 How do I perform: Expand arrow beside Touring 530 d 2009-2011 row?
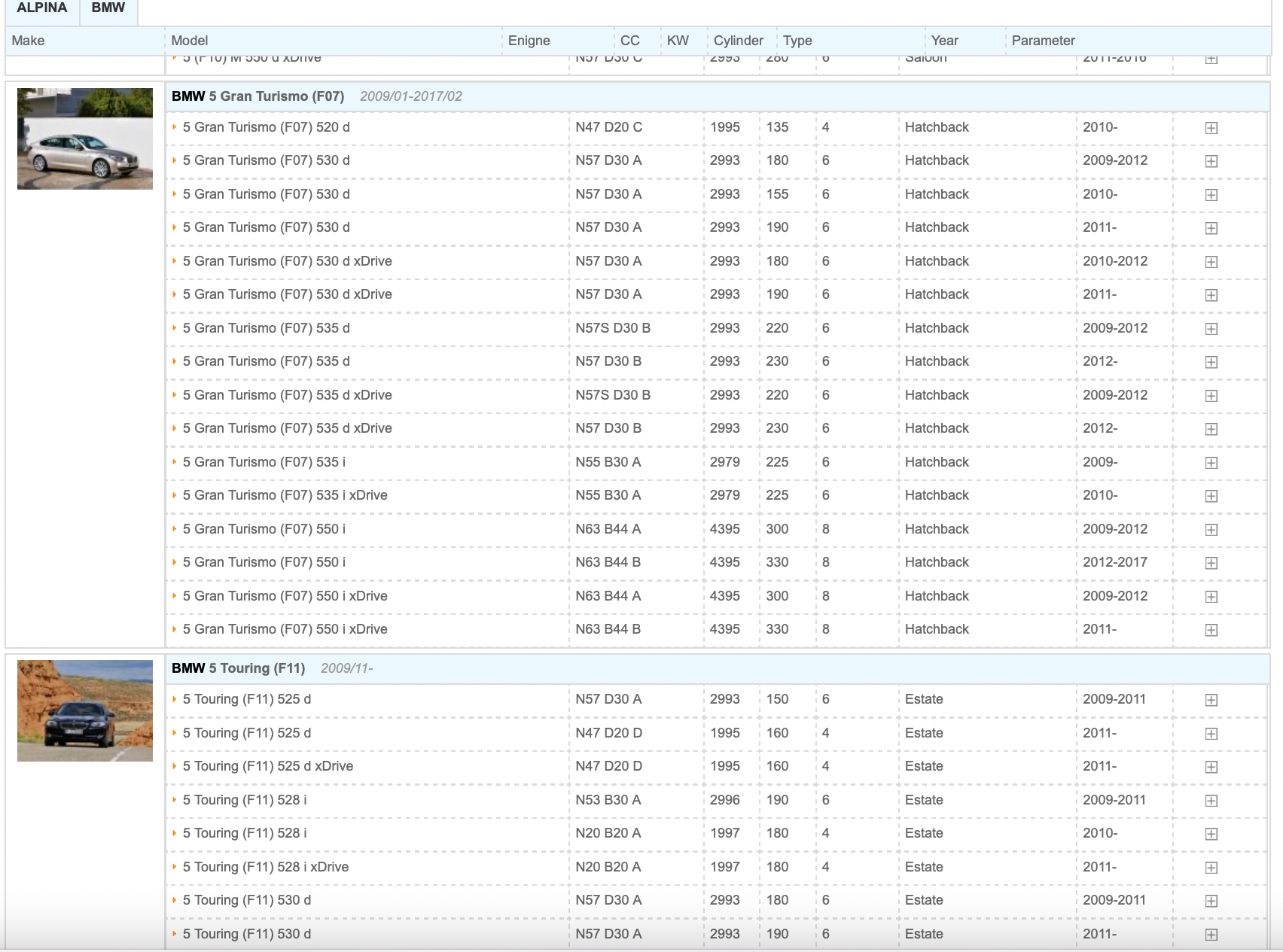175,901
